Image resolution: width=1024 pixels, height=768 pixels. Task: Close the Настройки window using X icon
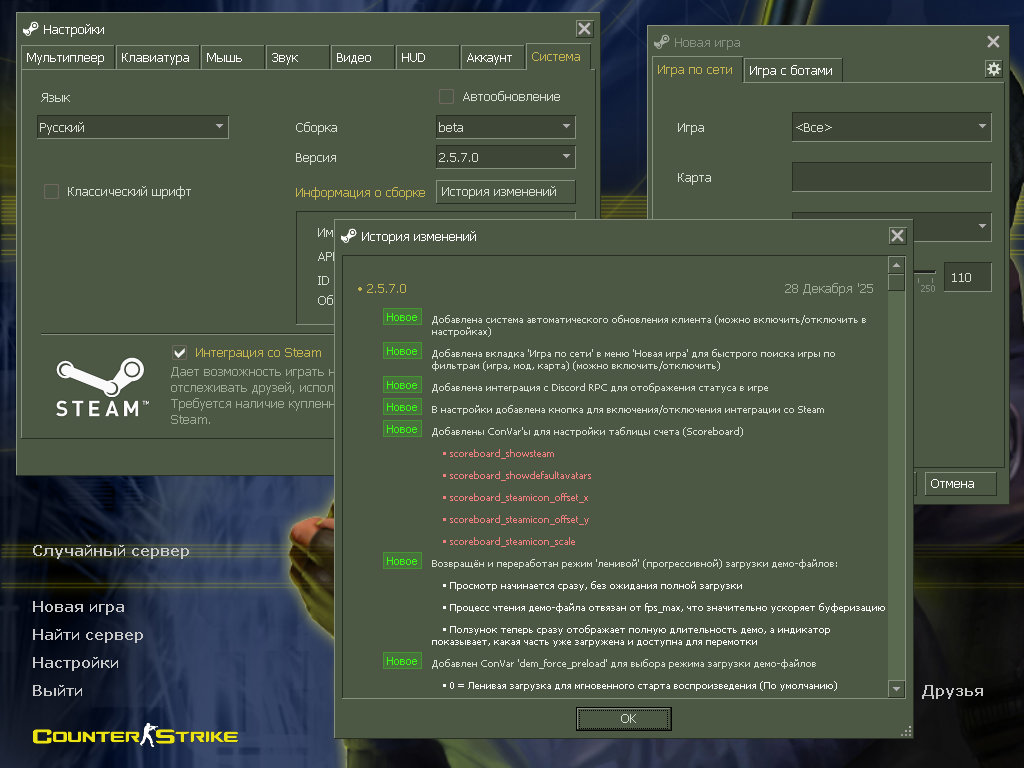pyautogui.click(x=585, y=29)
